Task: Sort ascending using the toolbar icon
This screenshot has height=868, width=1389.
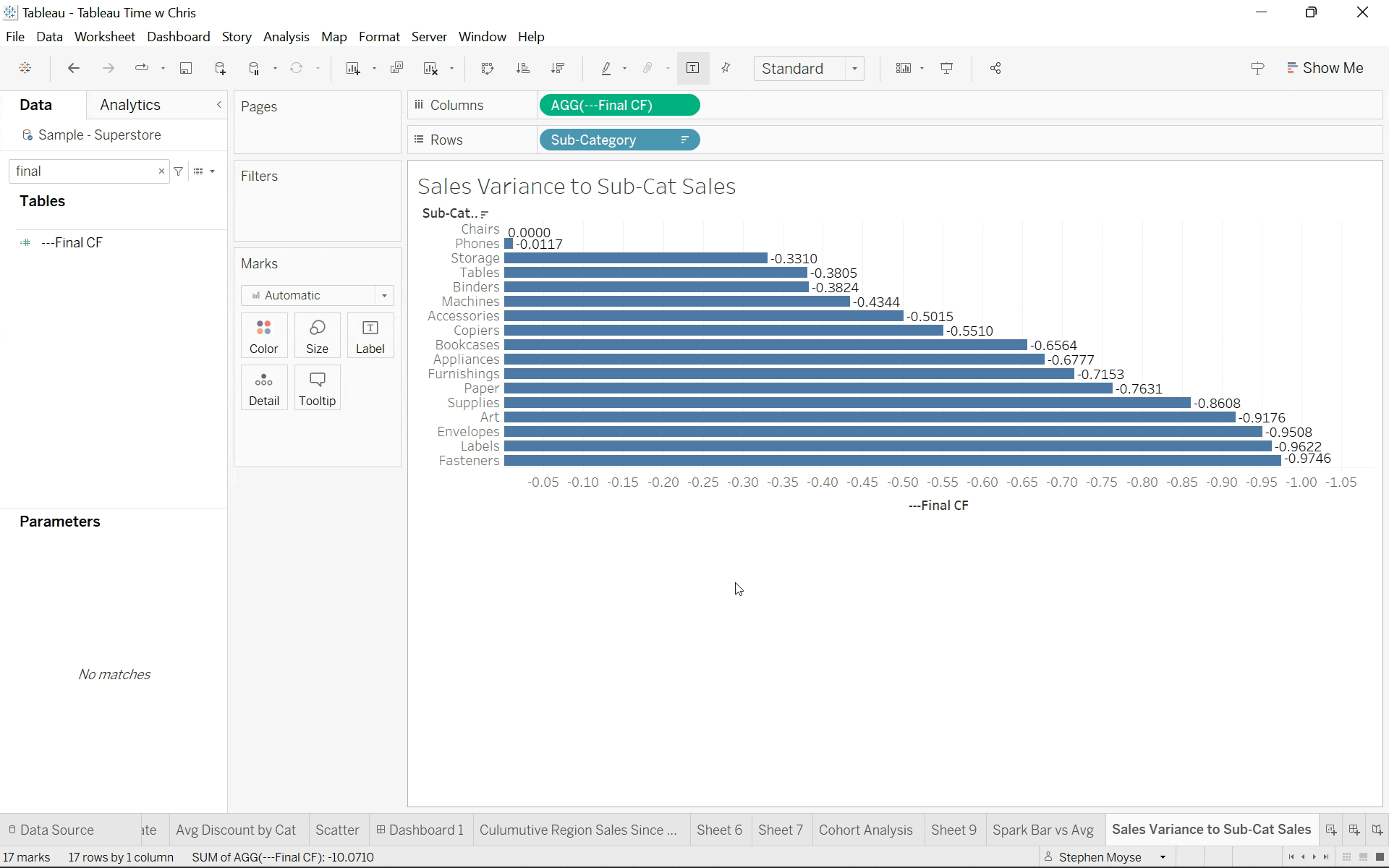Action: click(x=522, y=68)
